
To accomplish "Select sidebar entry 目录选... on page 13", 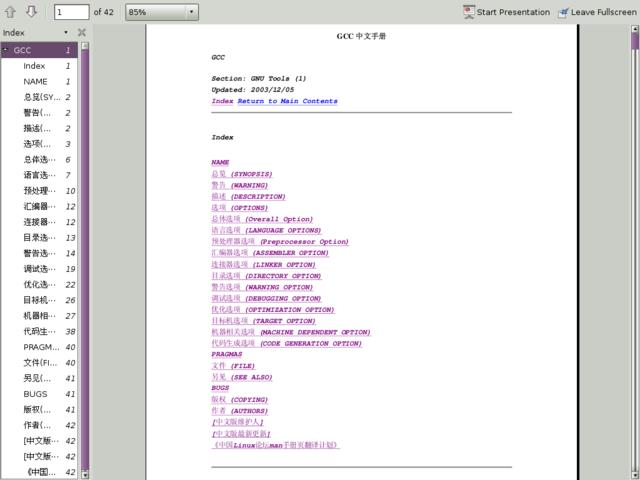I will tap(39, 238).
